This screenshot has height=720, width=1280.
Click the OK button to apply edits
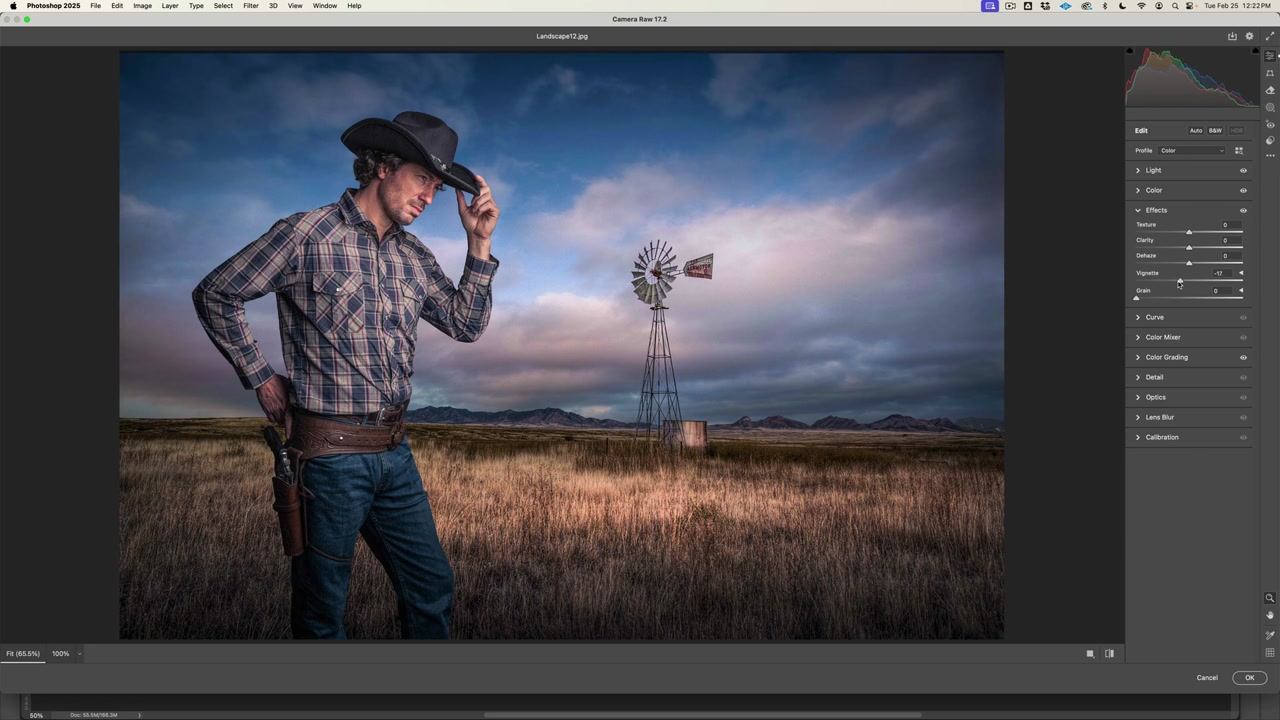coord(1249,677)
